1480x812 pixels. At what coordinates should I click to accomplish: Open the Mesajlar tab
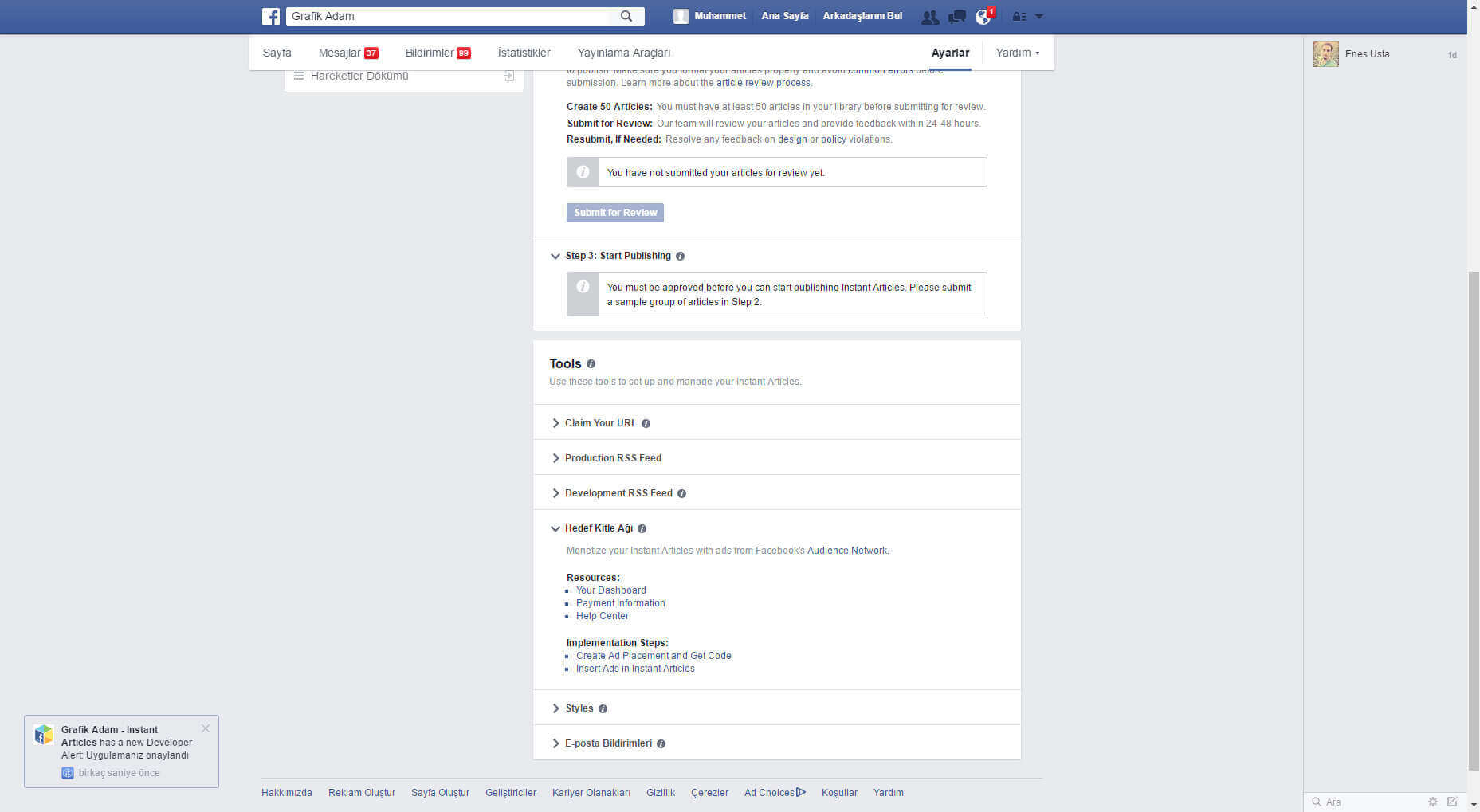[348, 53]
